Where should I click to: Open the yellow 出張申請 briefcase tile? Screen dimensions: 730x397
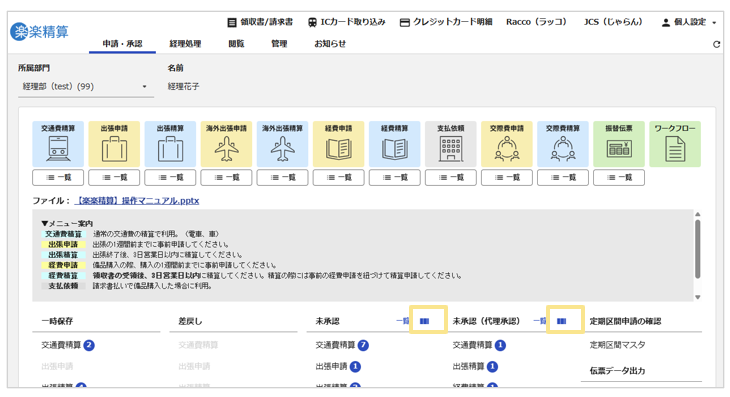[114, 144]
